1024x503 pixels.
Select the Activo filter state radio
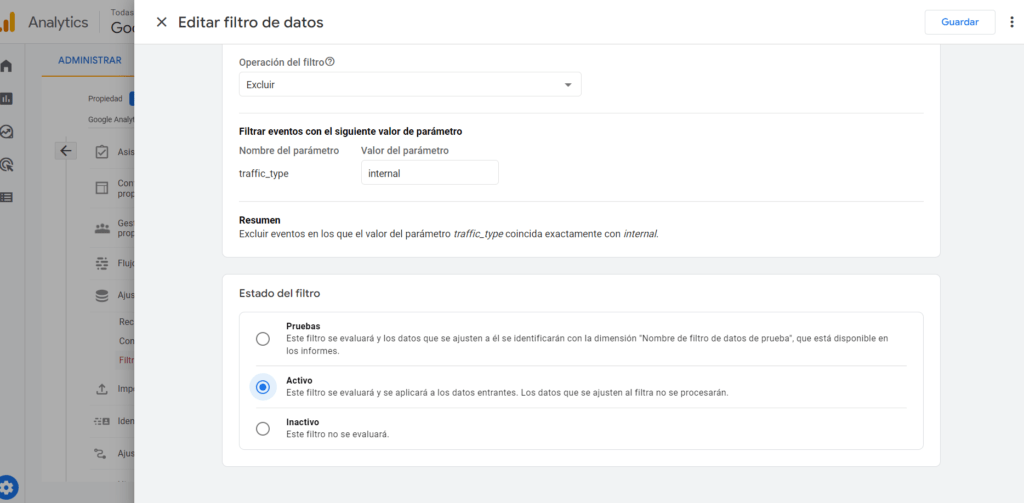[263, 387]
